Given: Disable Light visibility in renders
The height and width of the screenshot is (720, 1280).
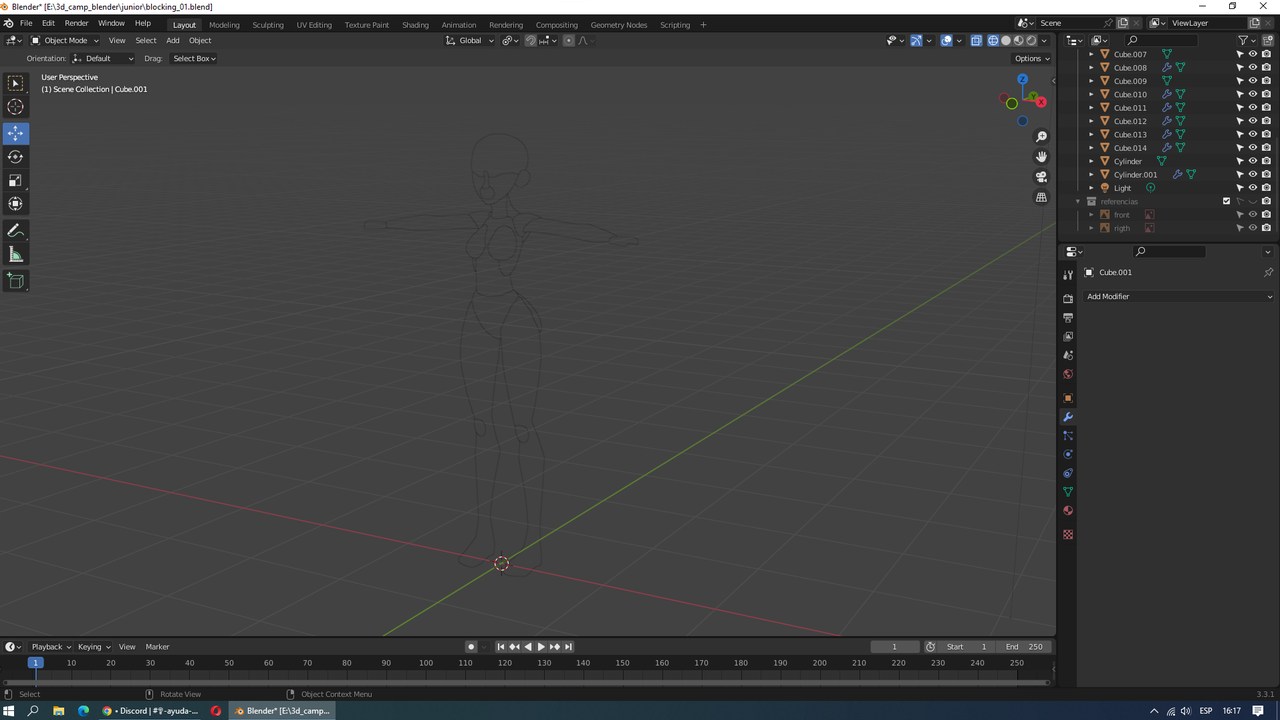Looking at the screenshot, I should (1266, 187).
